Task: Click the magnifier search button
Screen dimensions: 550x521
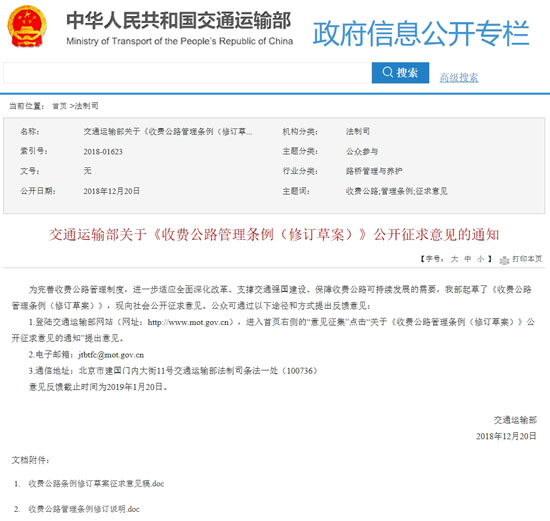Action: [400, 73]
